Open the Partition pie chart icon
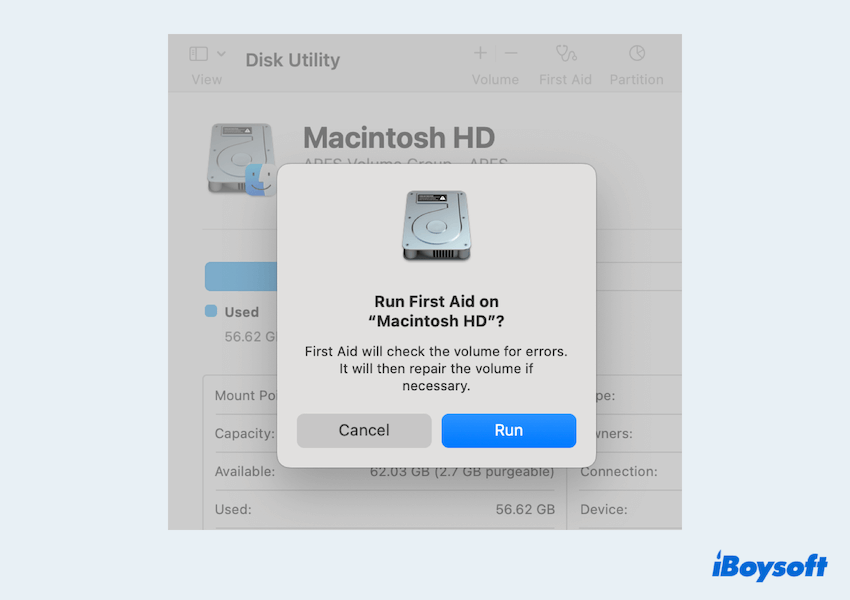850x600 pixels. [636, 53]
